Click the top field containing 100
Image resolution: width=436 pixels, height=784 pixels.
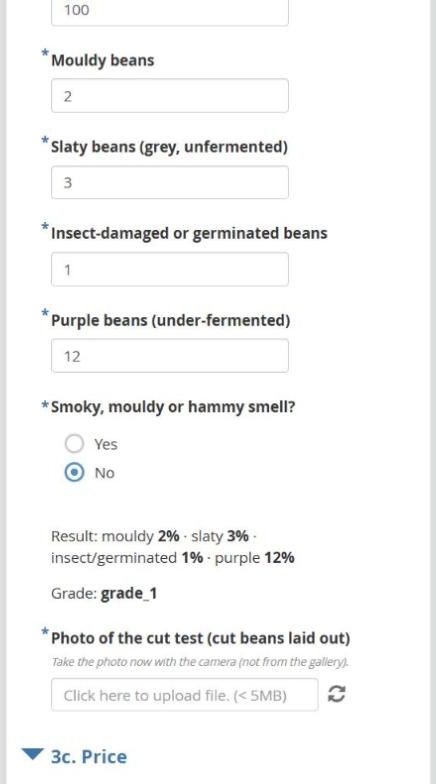pyautogui.click(x=170, y=11)
